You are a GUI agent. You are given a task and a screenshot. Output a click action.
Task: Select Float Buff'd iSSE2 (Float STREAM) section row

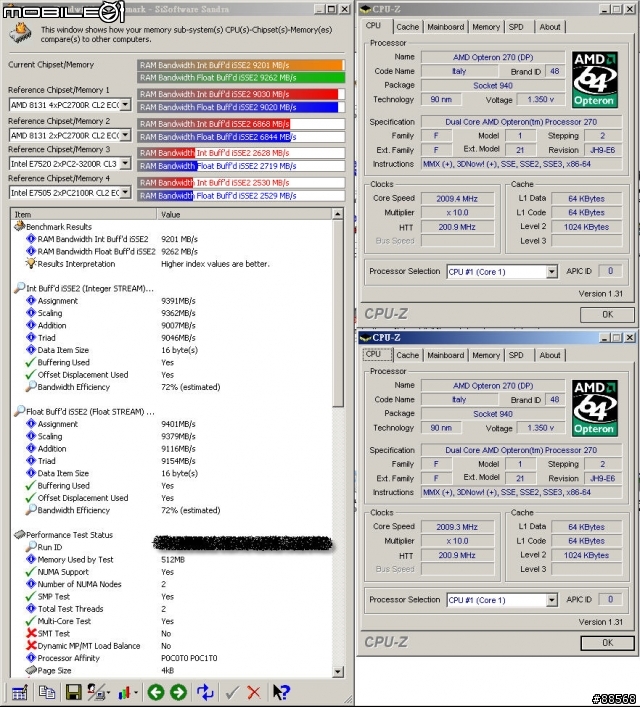(84, 412)
